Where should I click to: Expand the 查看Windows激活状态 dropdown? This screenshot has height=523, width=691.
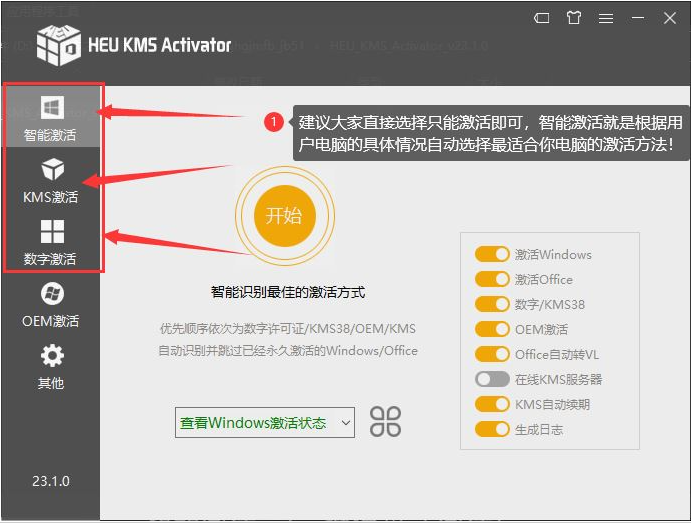coord(265,423)
